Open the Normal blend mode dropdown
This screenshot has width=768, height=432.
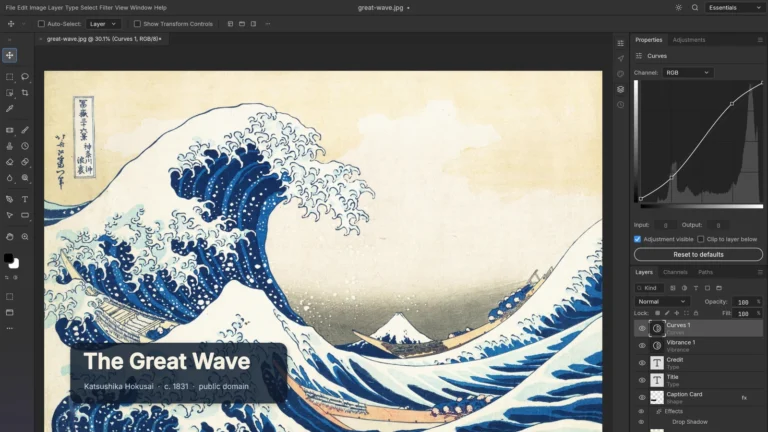(x=662, y=302)
